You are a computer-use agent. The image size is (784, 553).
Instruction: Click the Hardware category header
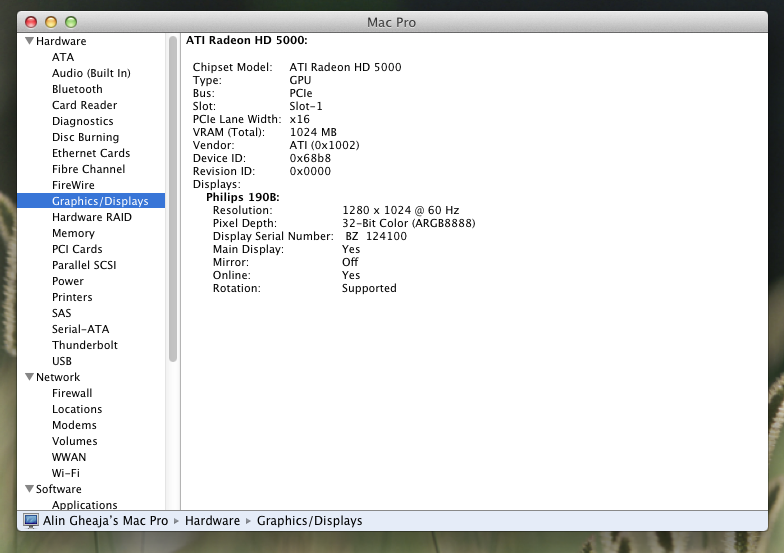(61, 41)
